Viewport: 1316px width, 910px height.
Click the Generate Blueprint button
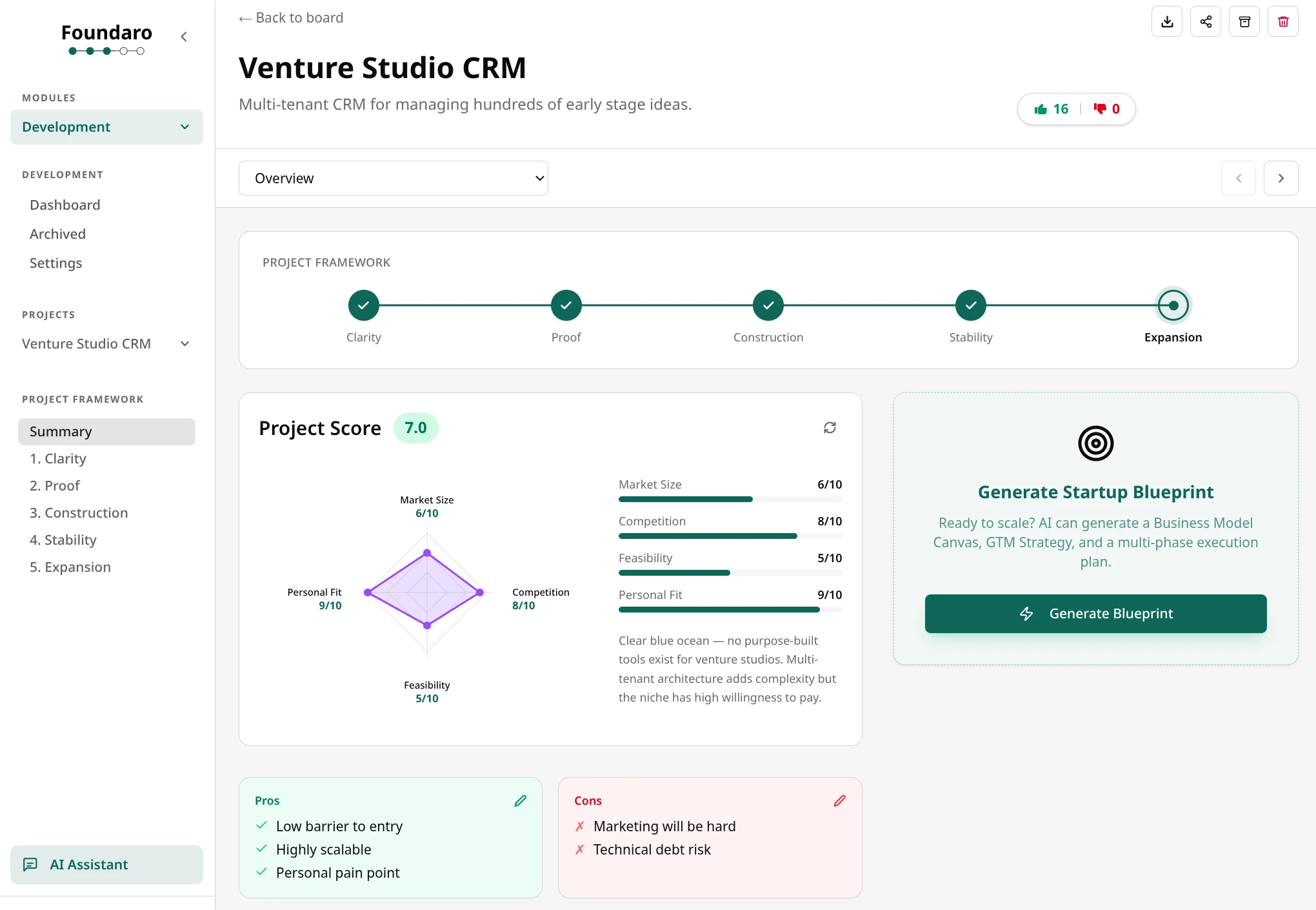1095,613
